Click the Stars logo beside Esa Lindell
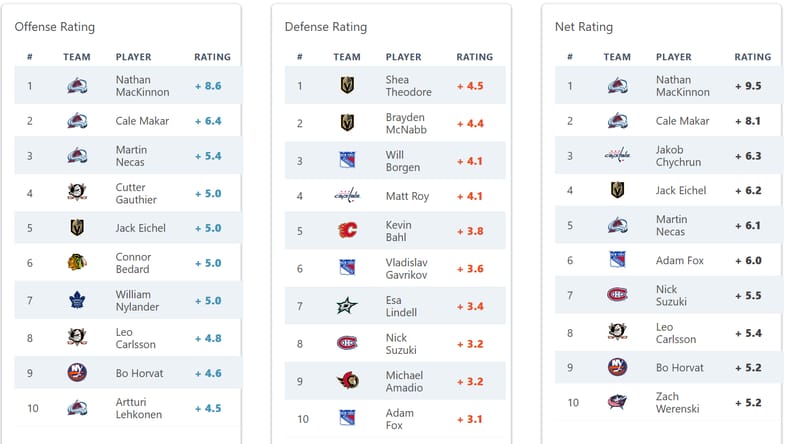Screen dimensions: 788x444 tap(347, 306)
